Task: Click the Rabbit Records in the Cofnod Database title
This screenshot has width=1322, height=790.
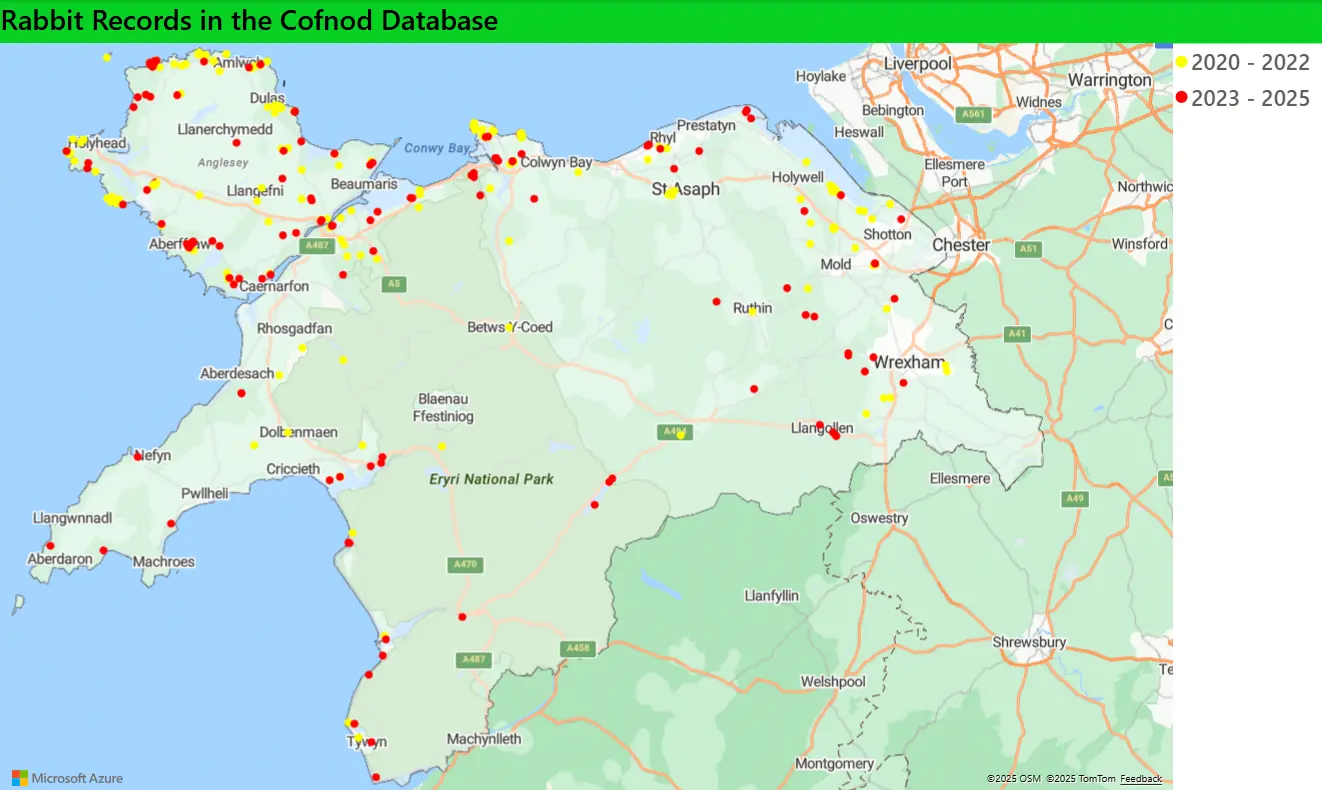Action: click(x=250, y=21)
